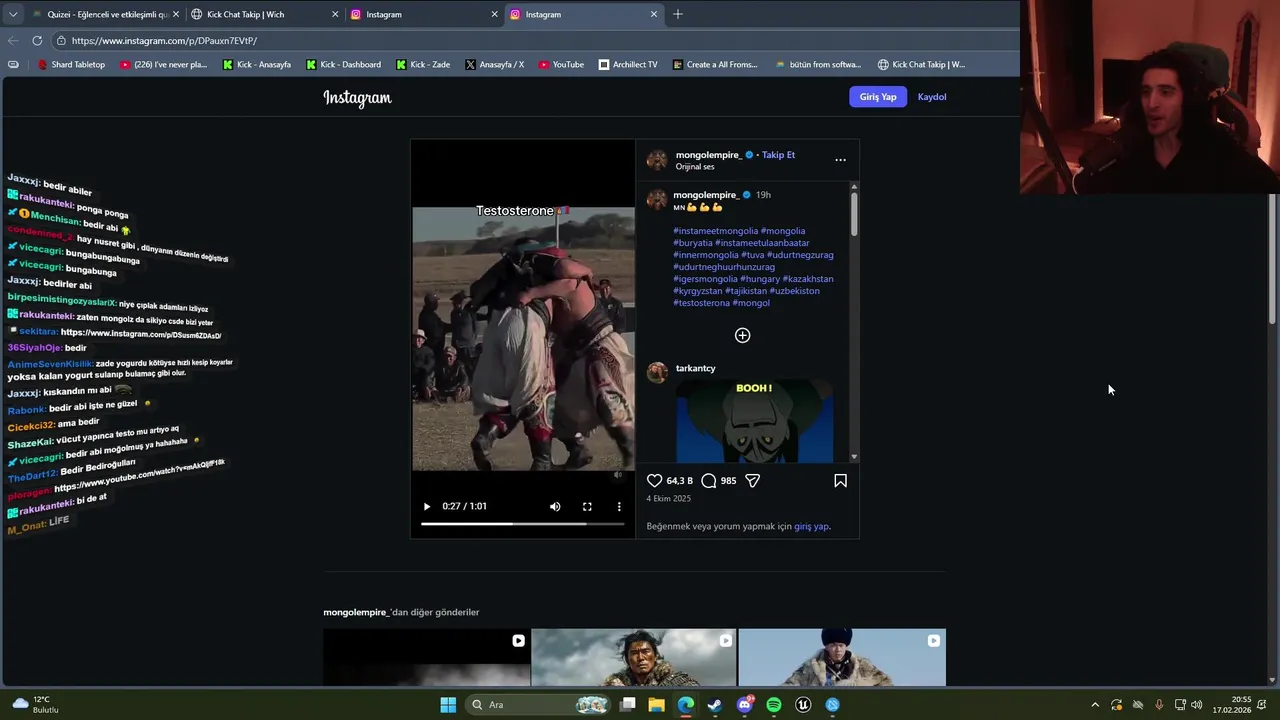Open the fur hat man related post thumbnail
The image size is (1280, 720).
(x=842, y=657)
